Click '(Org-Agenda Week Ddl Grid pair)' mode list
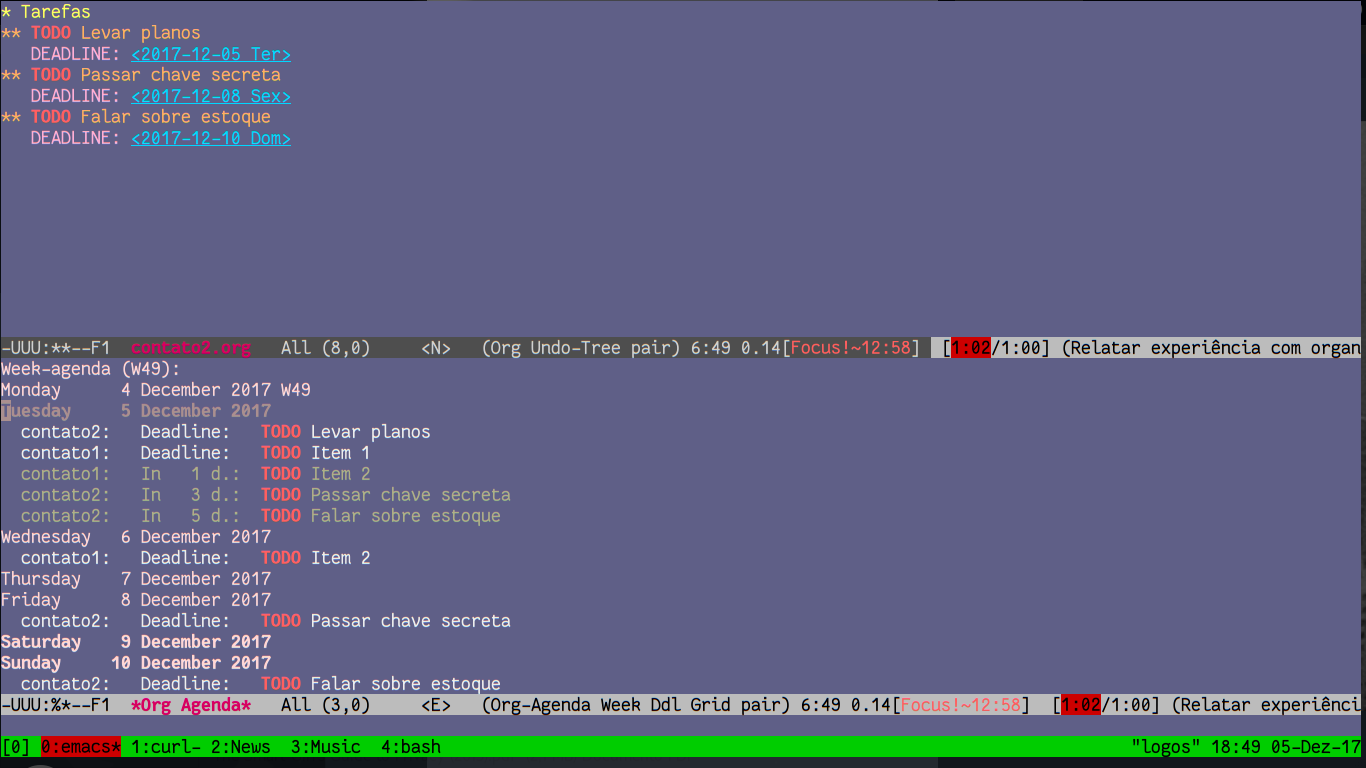1366x768 pixels. 636,705
